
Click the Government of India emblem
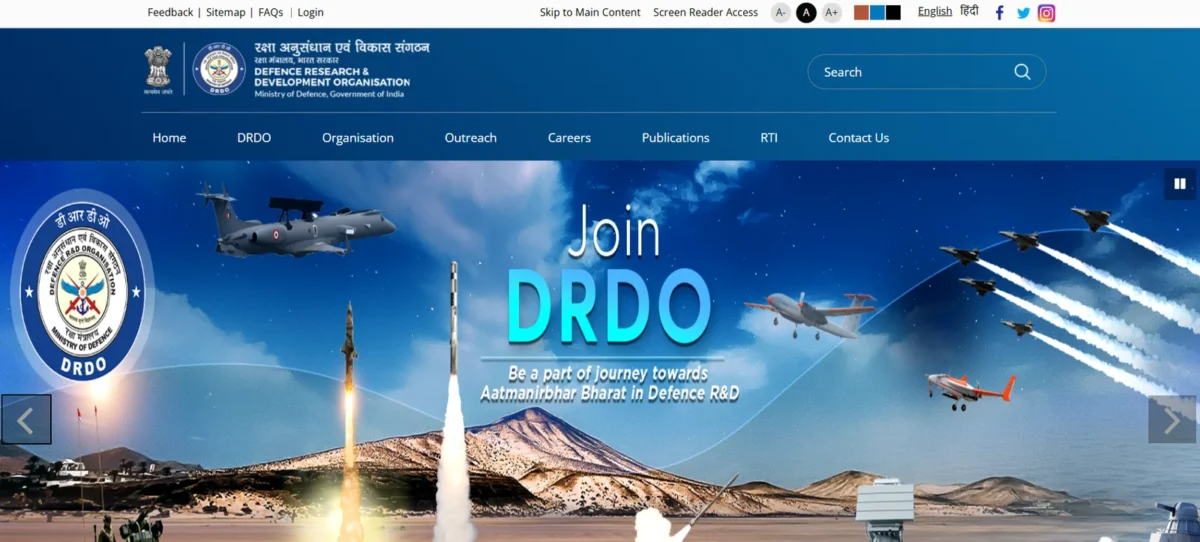(x=158, y=69)
